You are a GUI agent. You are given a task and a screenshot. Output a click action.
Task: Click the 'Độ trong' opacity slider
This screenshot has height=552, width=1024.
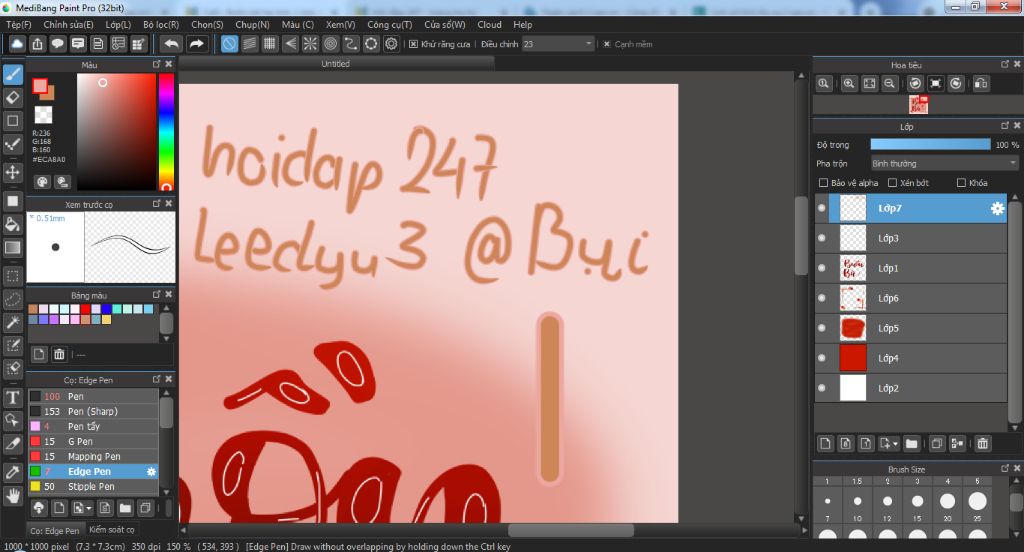(x=930, y=144)
